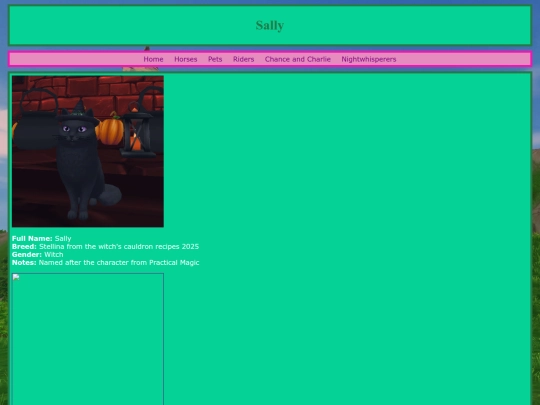The width and height of the screenshot is (540, 405).
Task: Select the 'Gender: Witch' line
Action: 38,255
